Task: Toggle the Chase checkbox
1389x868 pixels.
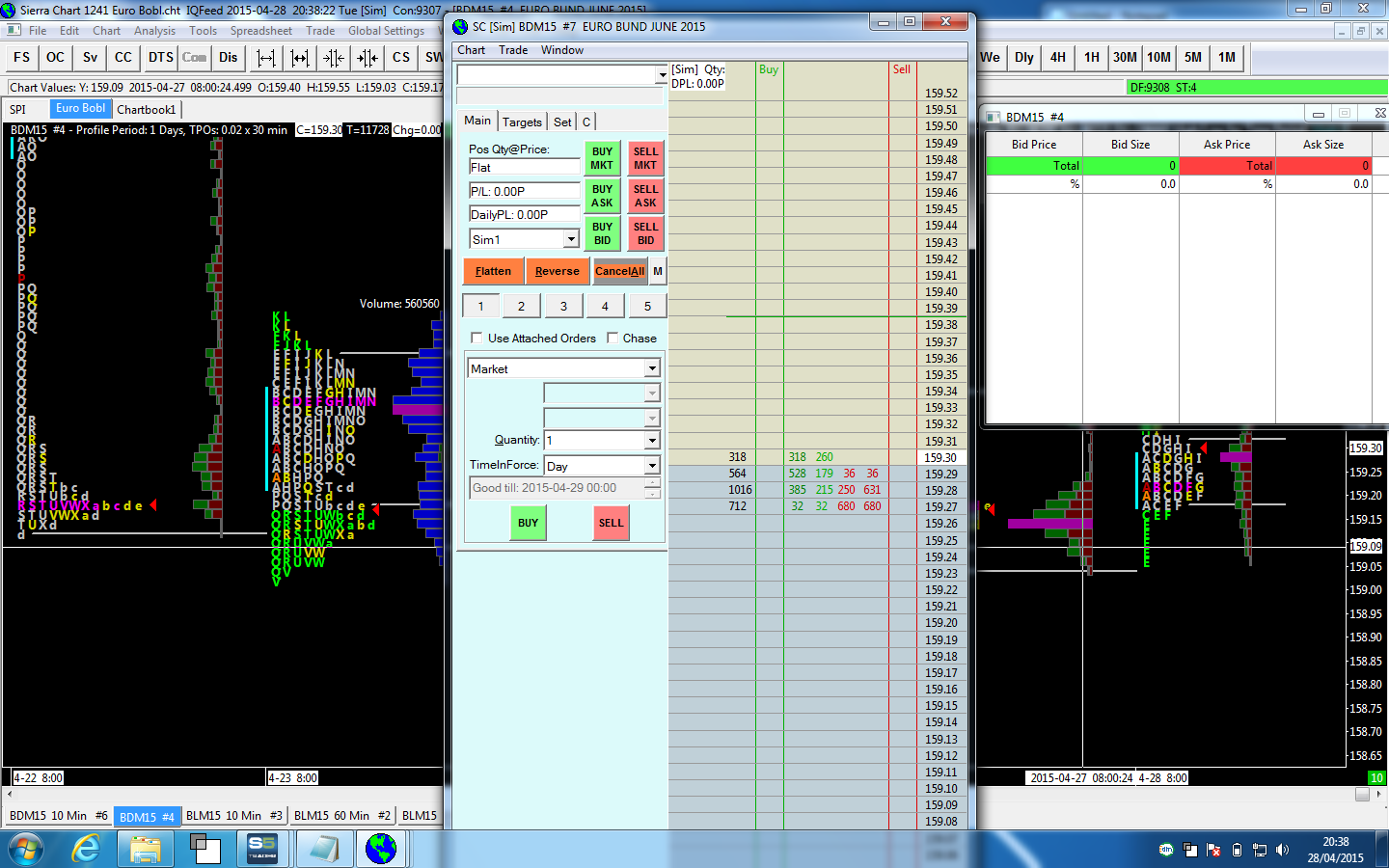Action: tap(613, 338)
